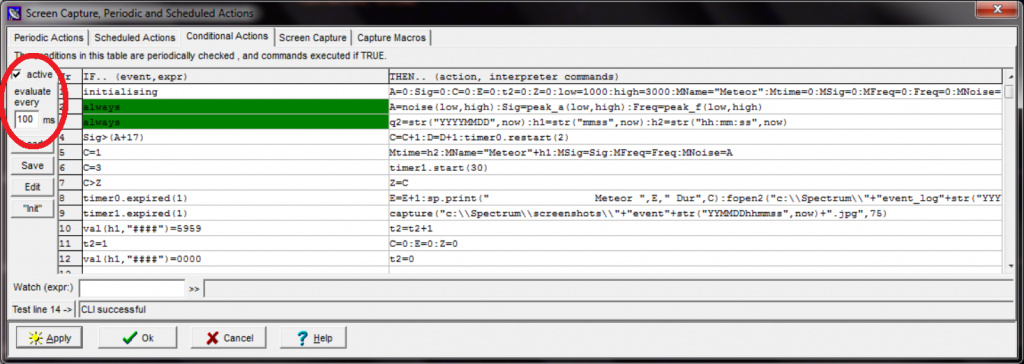Click the 'IF.. (event,expr)' column header
Image resolution: width=1024 pixels, height=364 pixels.
(x=235, y=77)
